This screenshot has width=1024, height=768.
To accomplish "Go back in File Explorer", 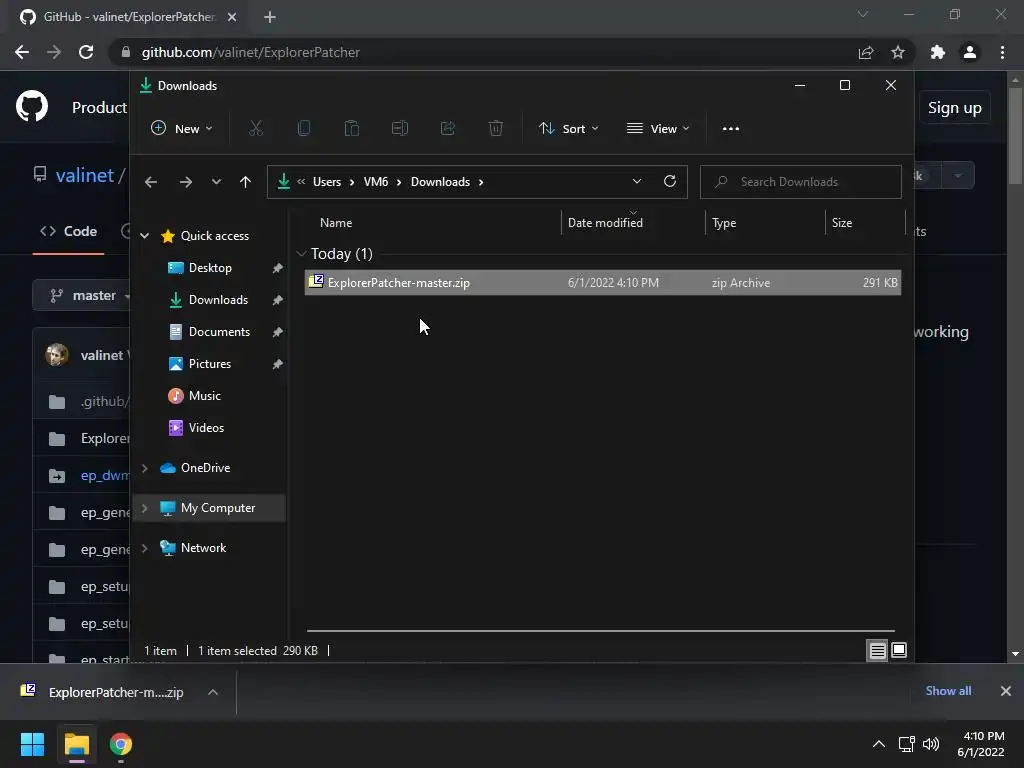I will coord(151,182).
